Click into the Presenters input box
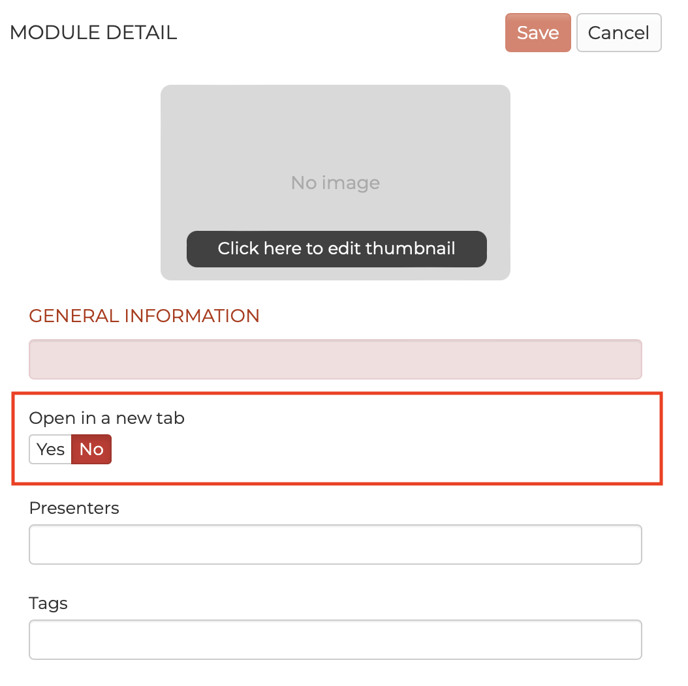The width and height of the screenshot is (688, 686). 335,545
